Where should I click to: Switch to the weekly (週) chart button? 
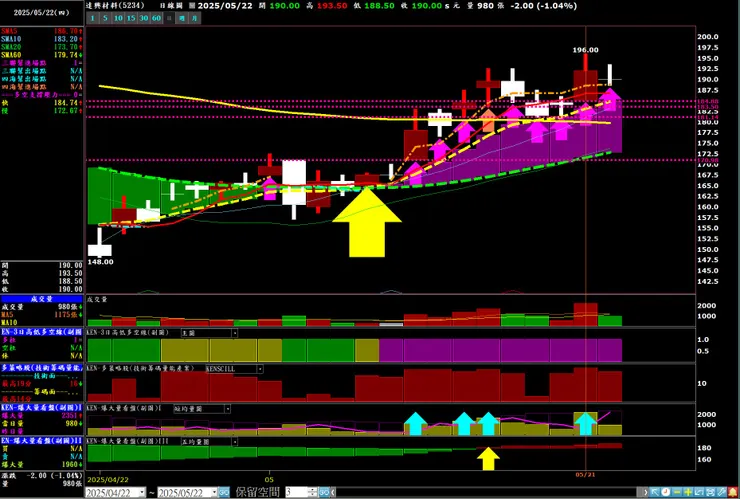[182, 18]
